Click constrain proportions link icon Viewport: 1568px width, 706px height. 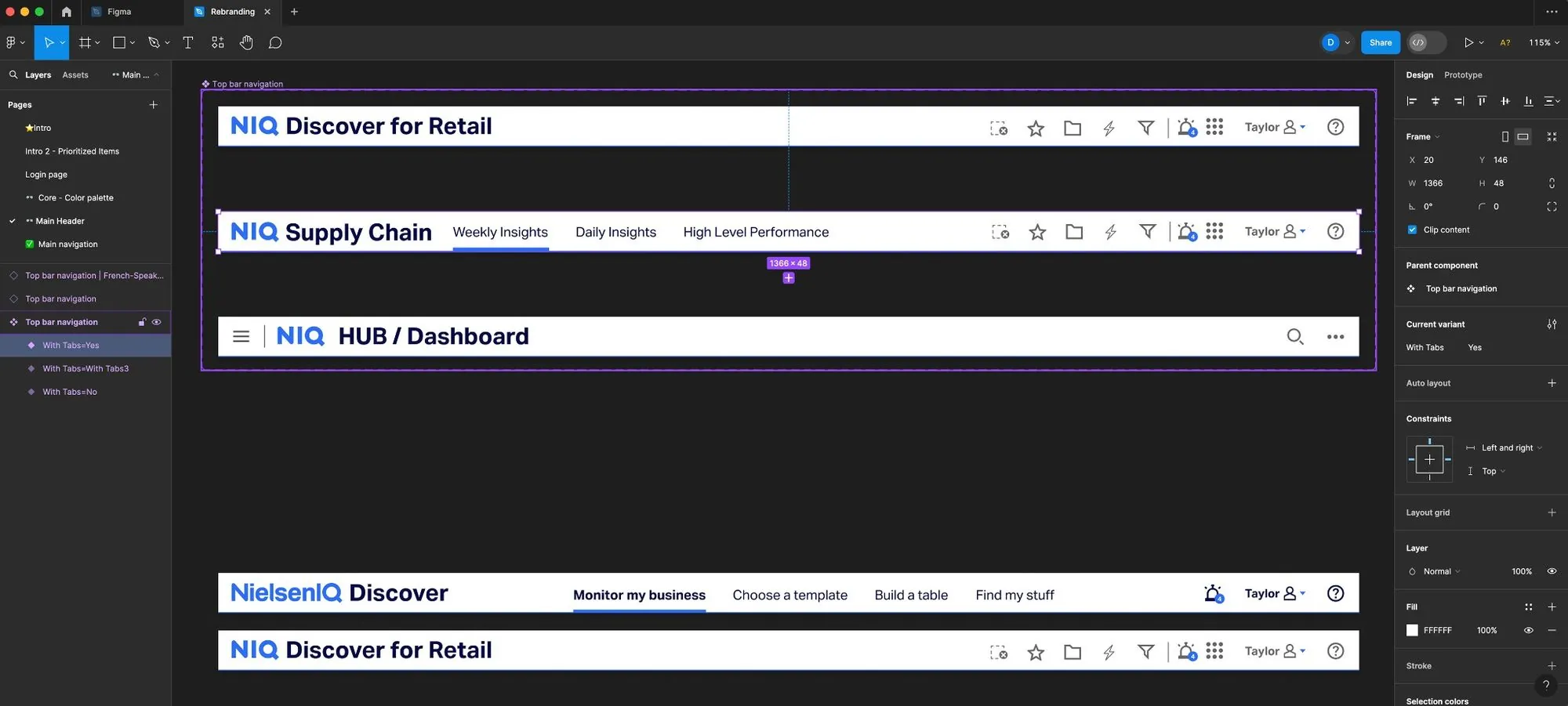pyautogui.click(x=1552, y=183)
